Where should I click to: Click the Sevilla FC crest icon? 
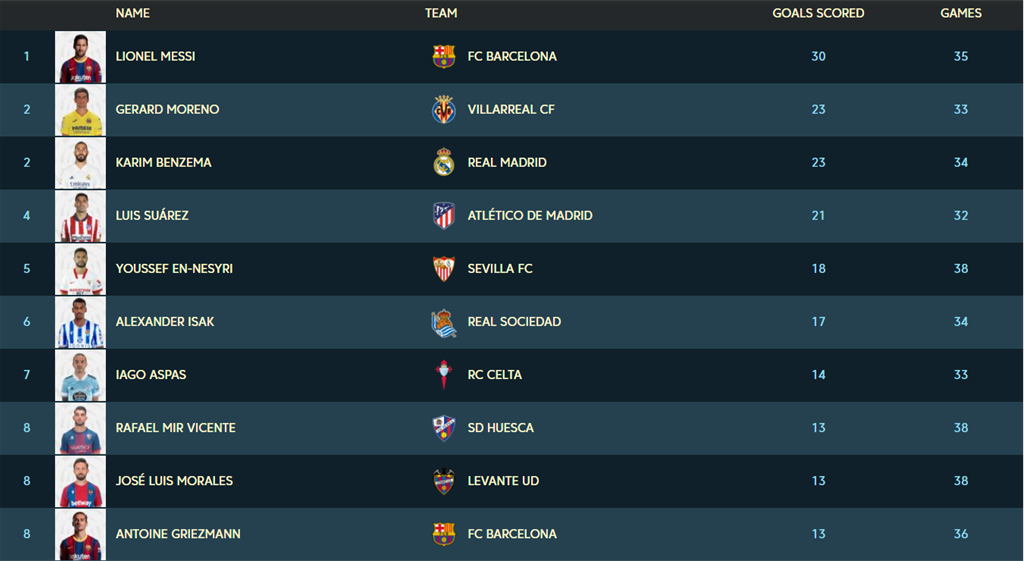443,268
